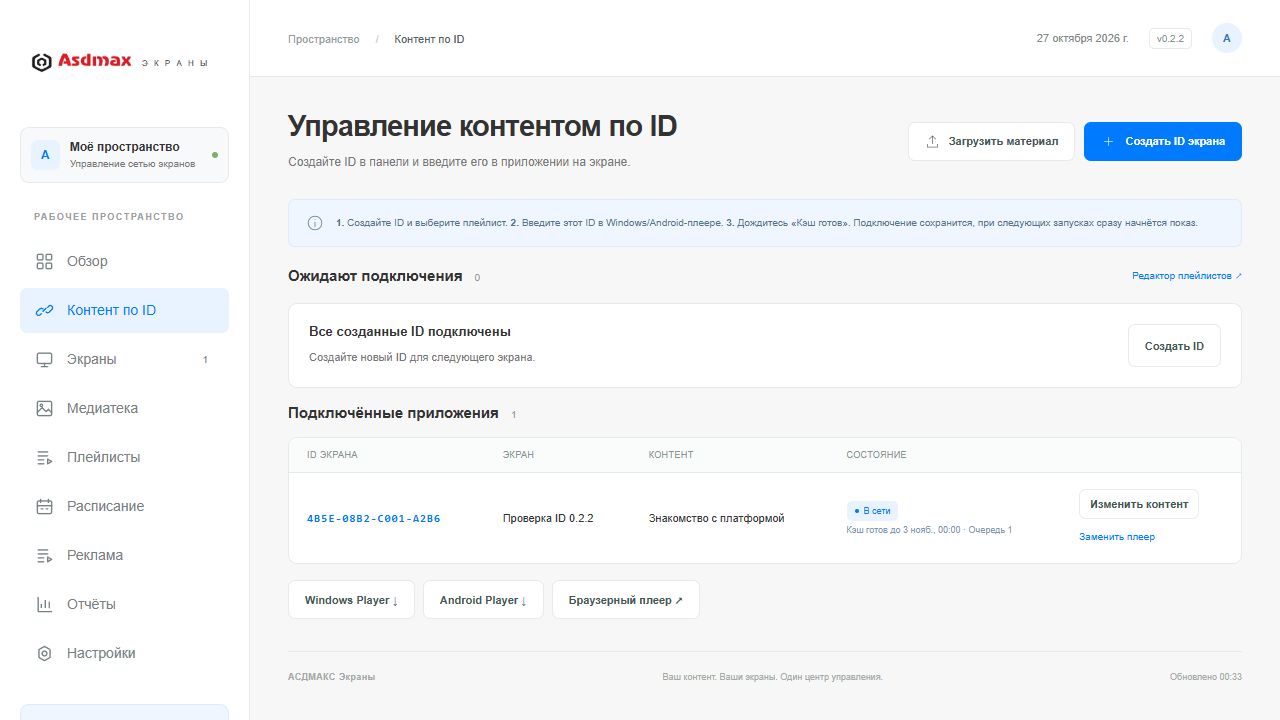Click the info icon in the instructions banner
The height and width of the screenshot is (720, 1280).
point(315,223)
